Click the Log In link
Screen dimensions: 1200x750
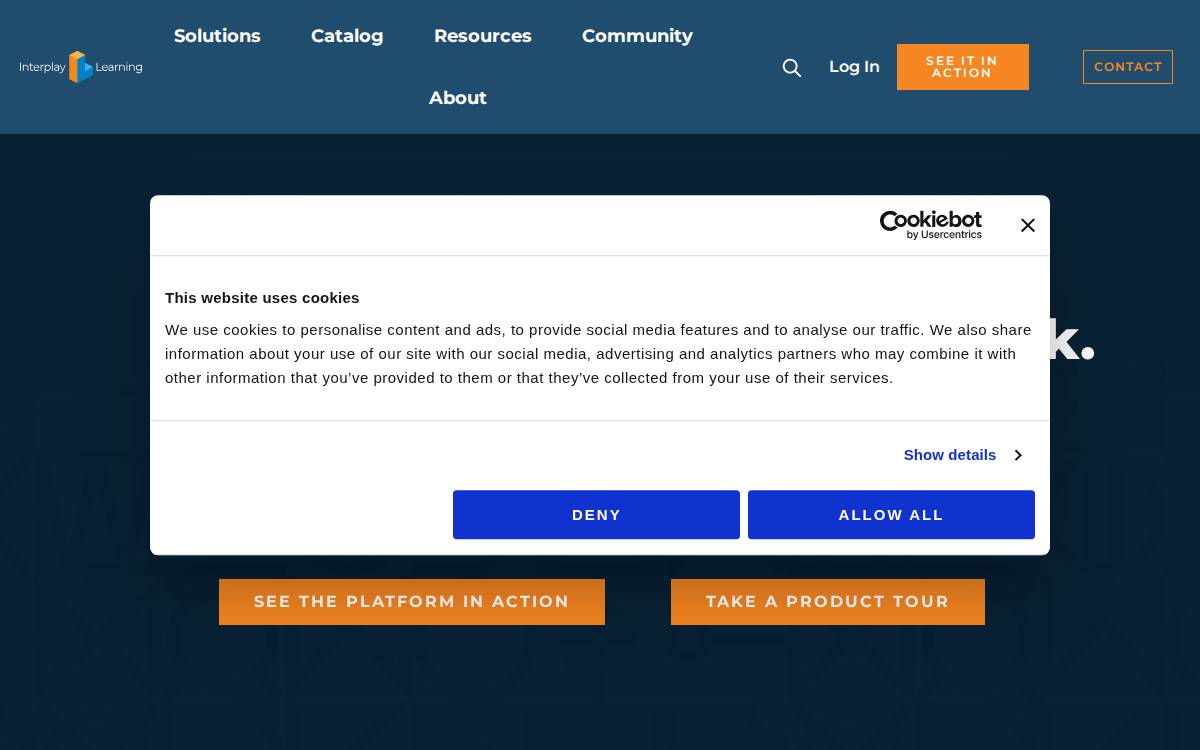[x=854, y=67]
